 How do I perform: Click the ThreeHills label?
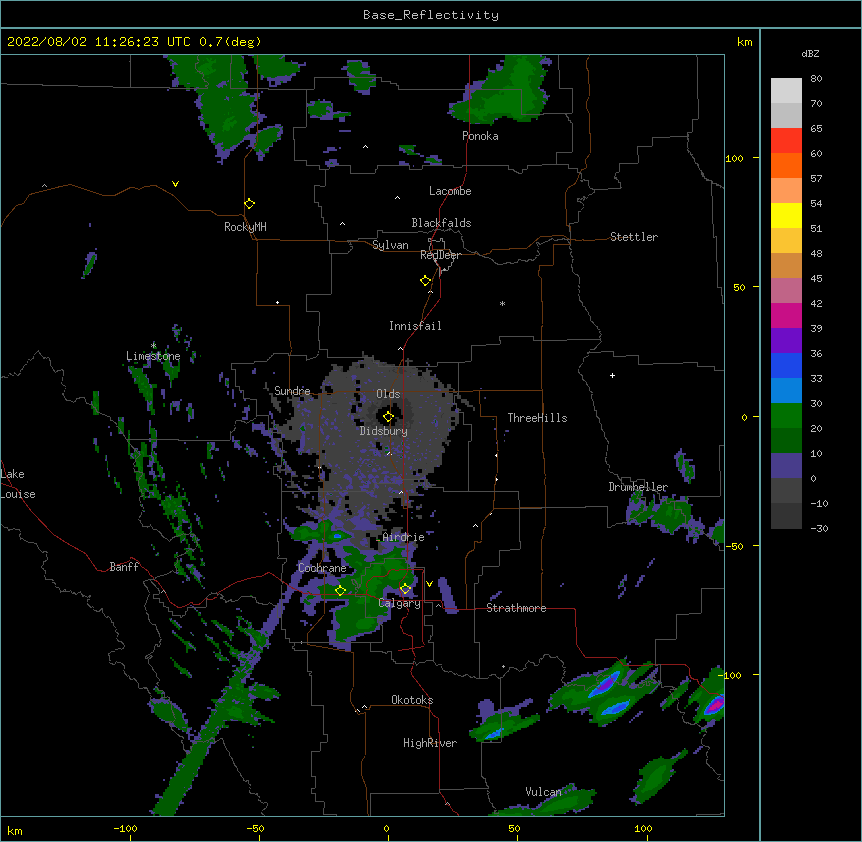[537, 418]
